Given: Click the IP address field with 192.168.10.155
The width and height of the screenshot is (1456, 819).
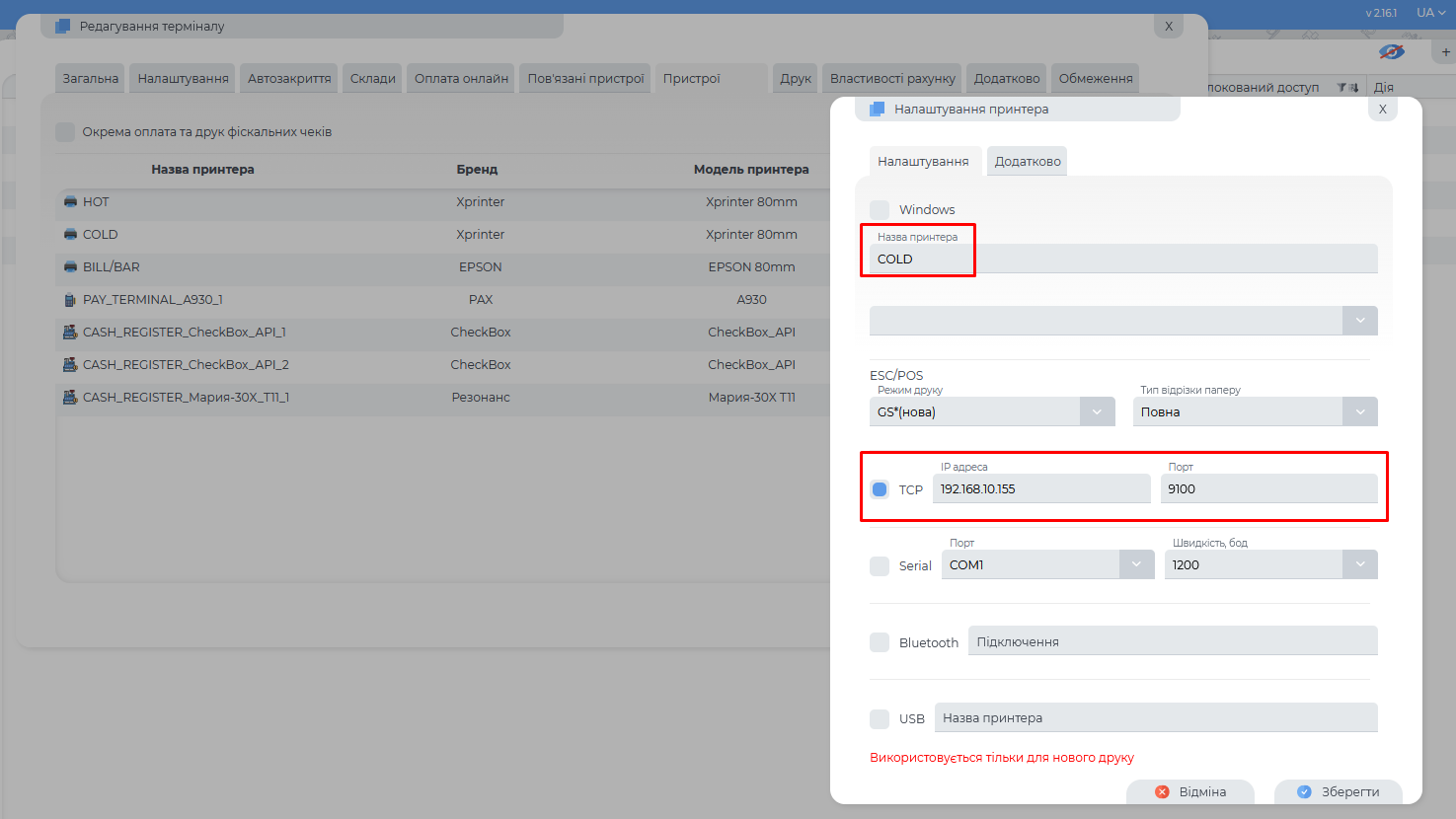Looking at the screenshot, I should tap(1040, 488).
